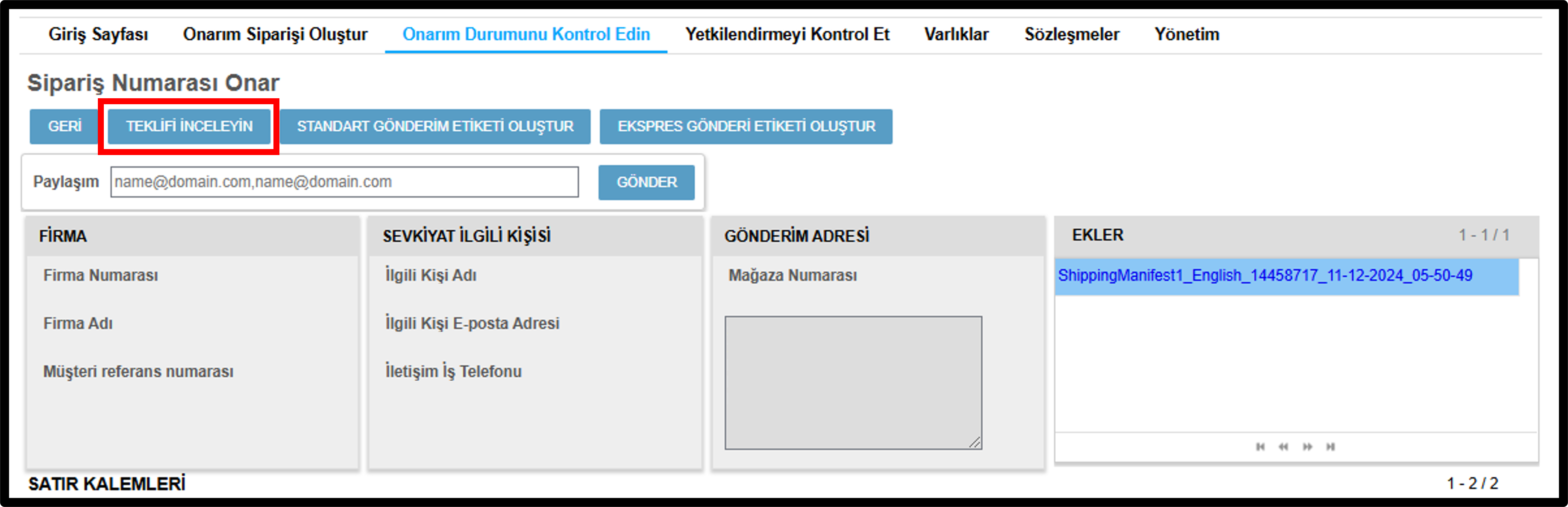
Task: Click the GERİ button
Action: (65, 126)
